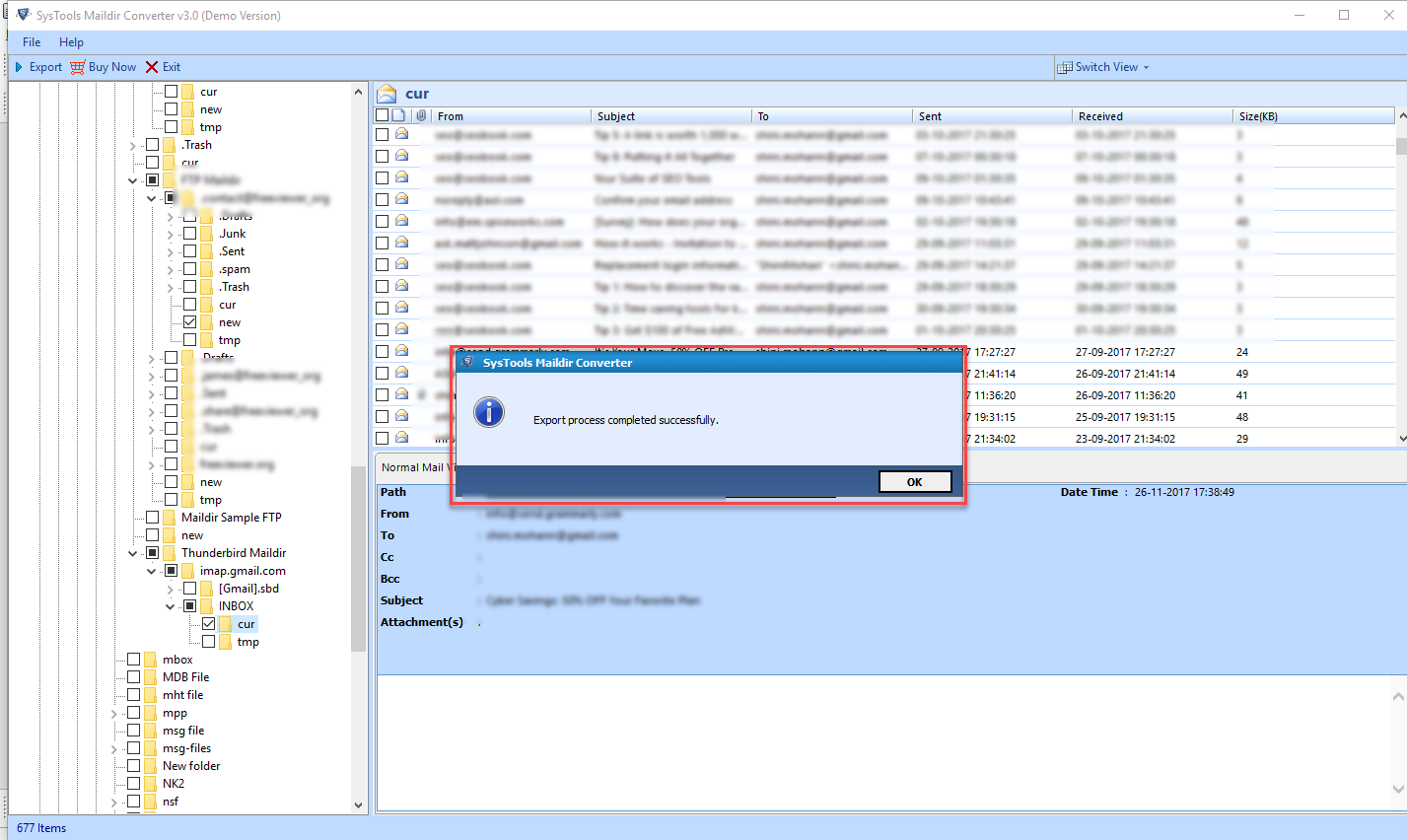Toggle the select-all checkbox in mail header

[382, 115]
